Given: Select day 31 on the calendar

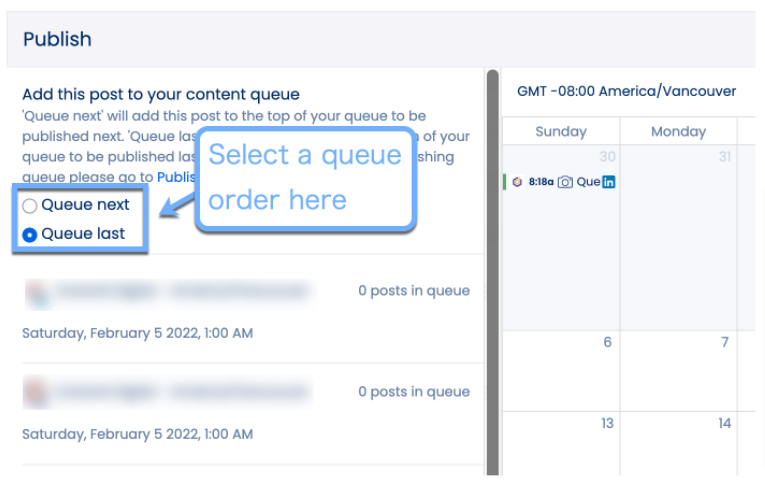Looking at the screenshot, I should (724, 157).
